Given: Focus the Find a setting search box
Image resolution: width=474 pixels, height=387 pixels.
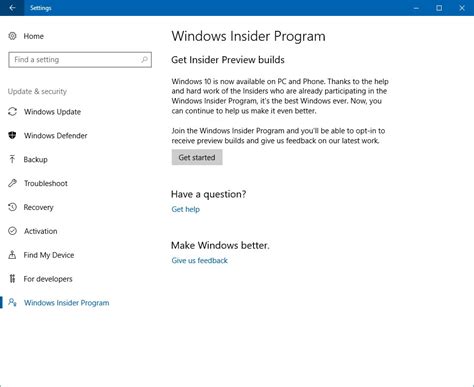Looking at the screenshot, I should tap(80, 60).
